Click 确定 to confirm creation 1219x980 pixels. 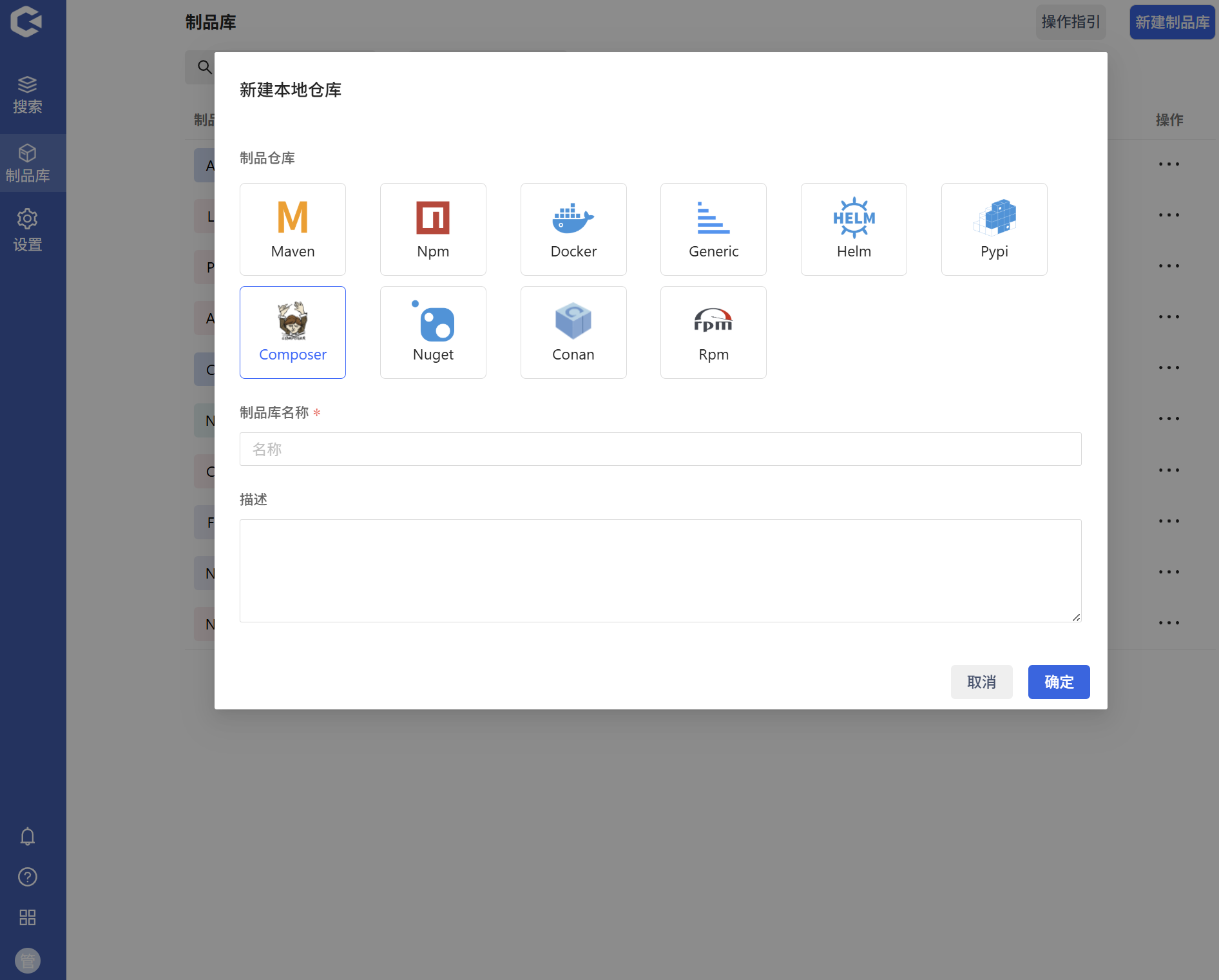tap(1059, 682)
